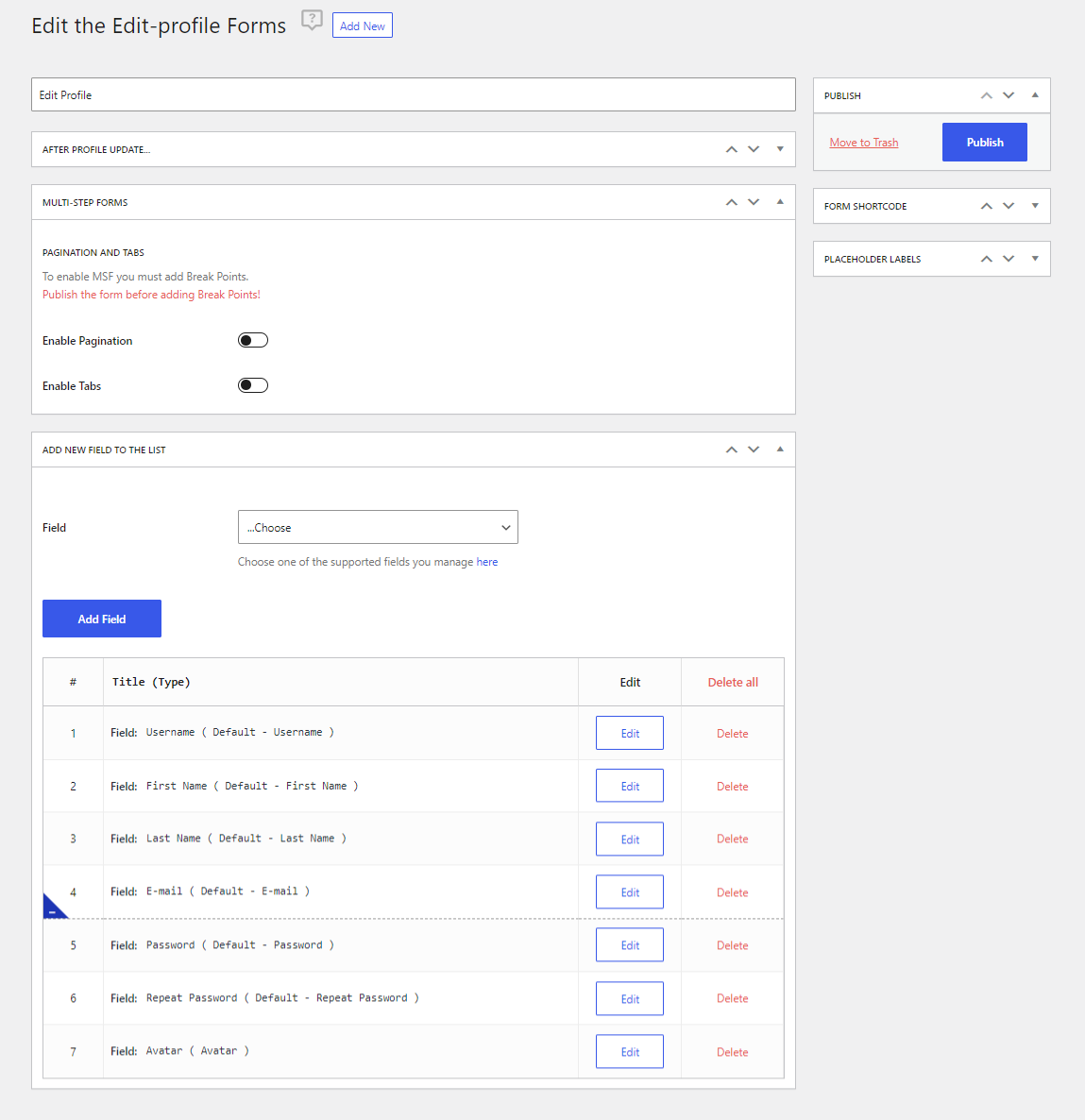Move After Profile Update panel up
Screen dimensions: 1085x1120
732,149
